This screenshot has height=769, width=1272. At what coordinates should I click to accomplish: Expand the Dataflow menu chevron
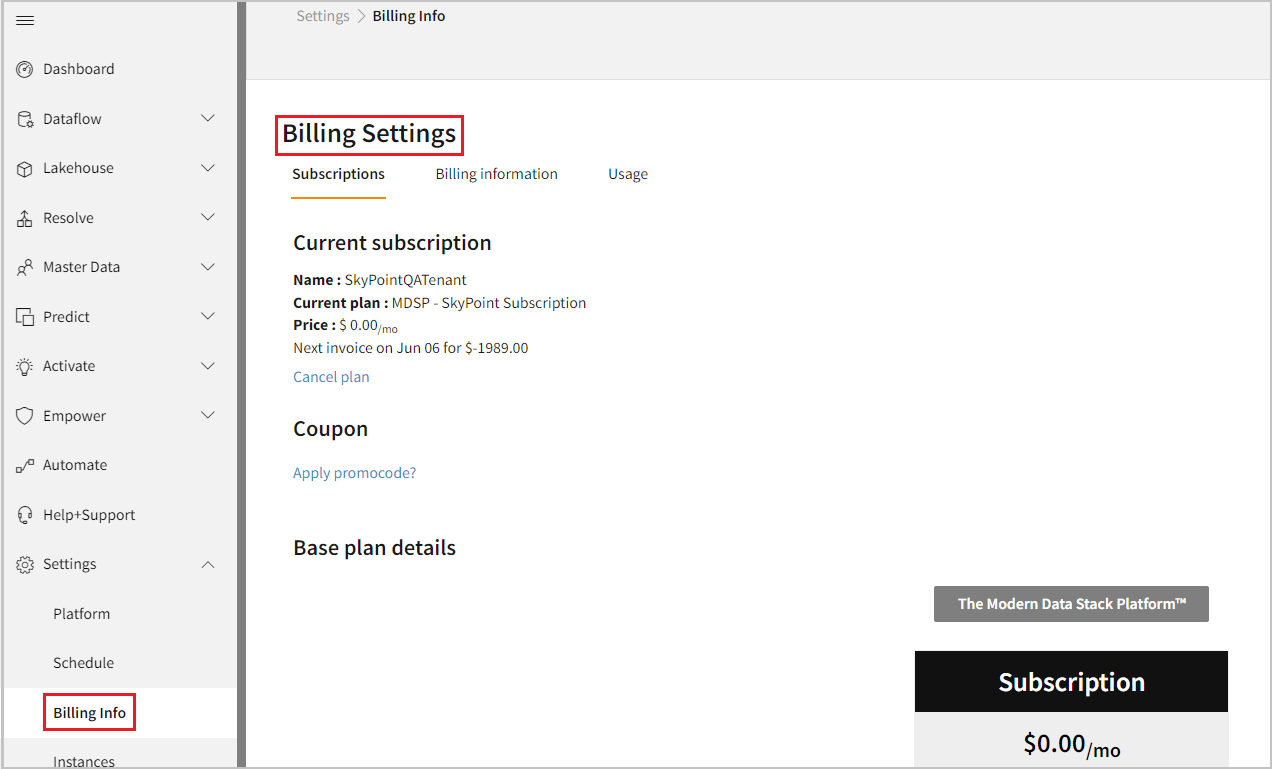point(208,118)
